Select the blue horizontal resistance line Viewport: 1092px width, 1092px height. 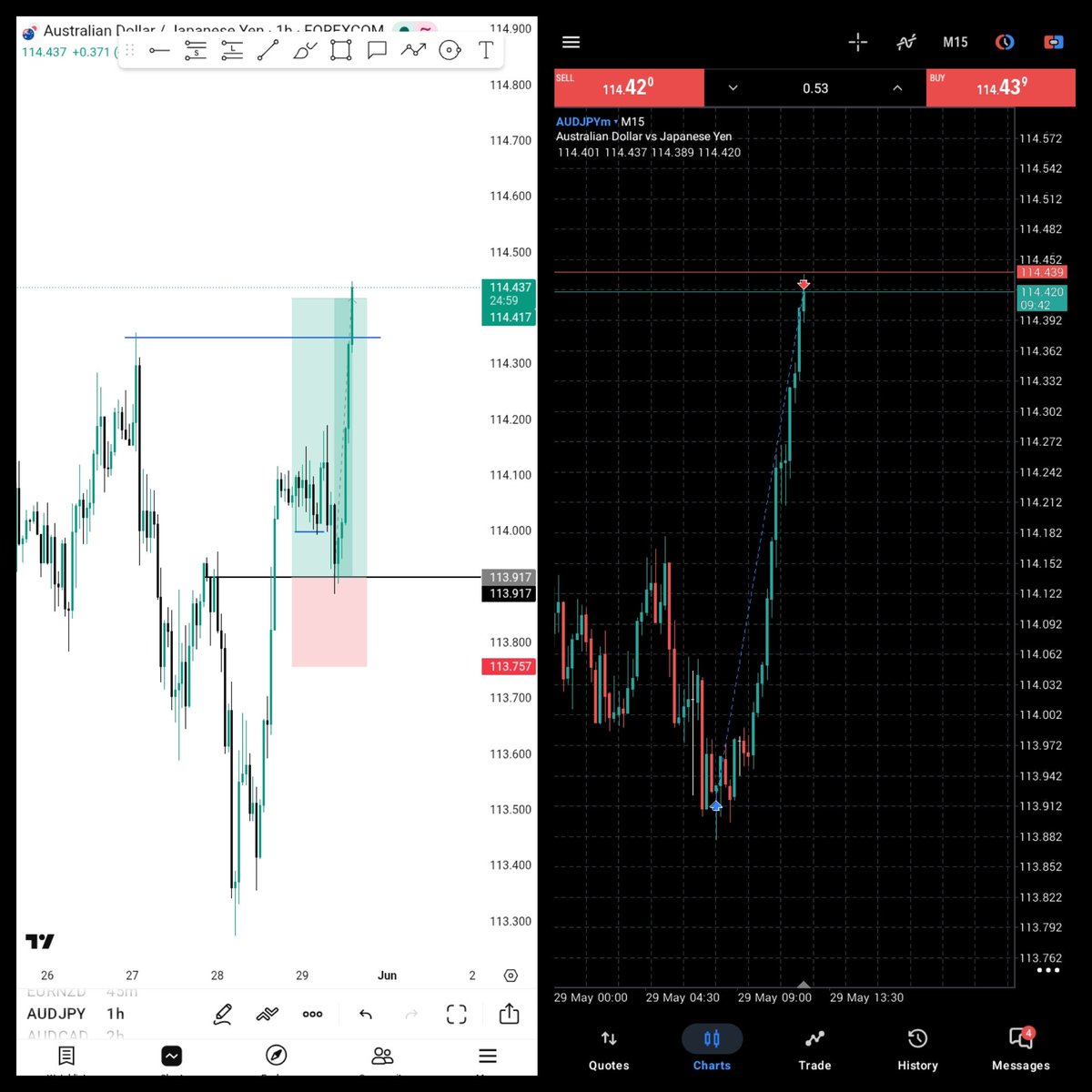pyautogui.click(x=252, y=338)
